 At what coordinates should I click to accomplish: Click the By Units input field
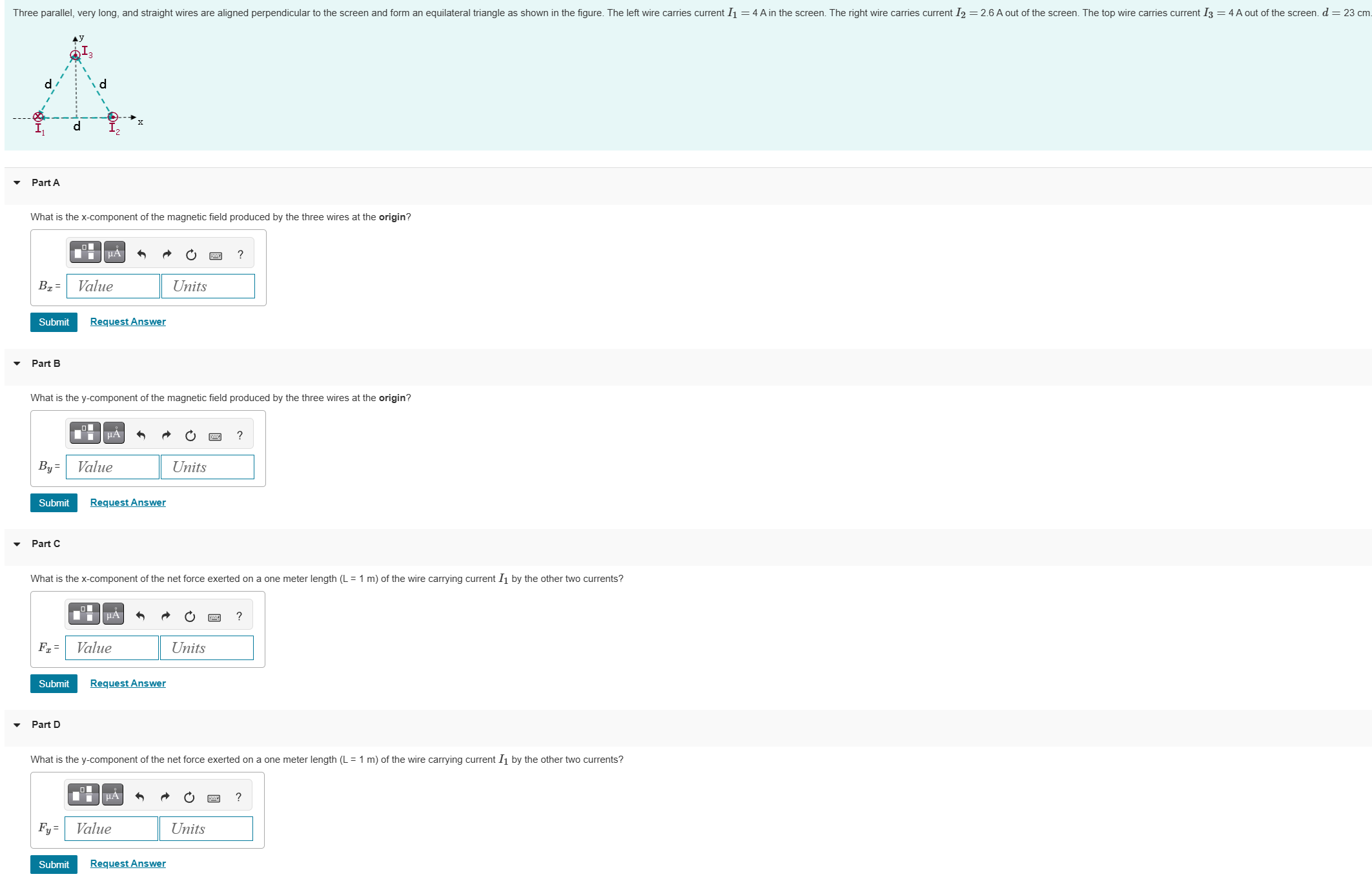[207, 467]
